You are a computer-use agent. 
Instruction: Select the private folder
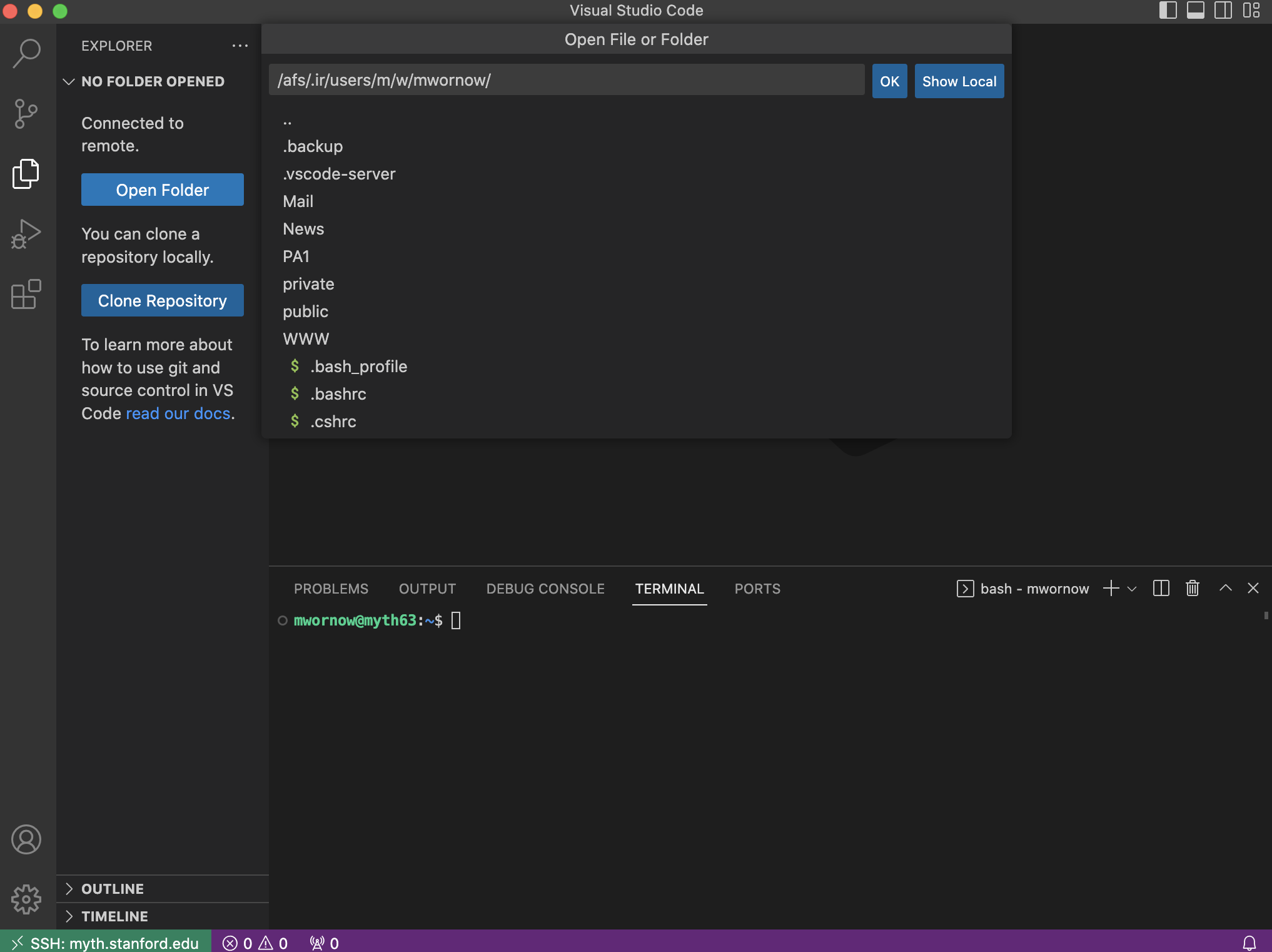tap(636, 284)
